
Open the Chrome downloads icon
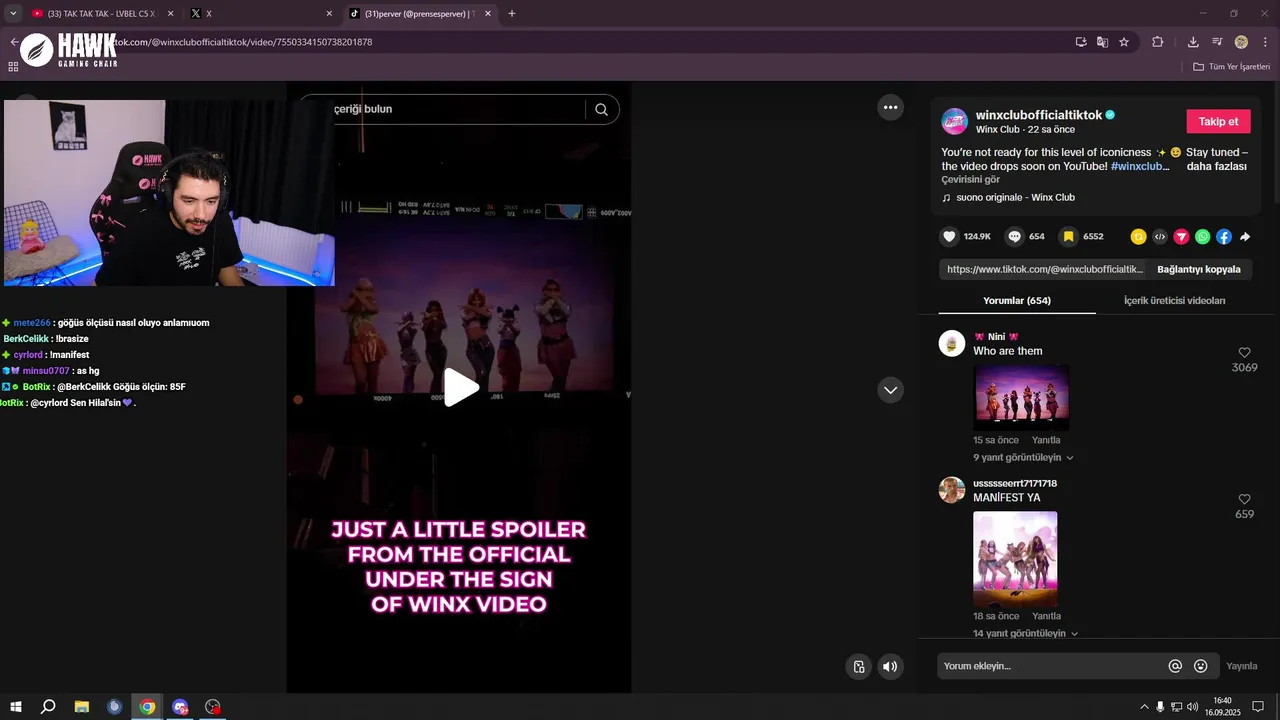(x=1193, y=42)
